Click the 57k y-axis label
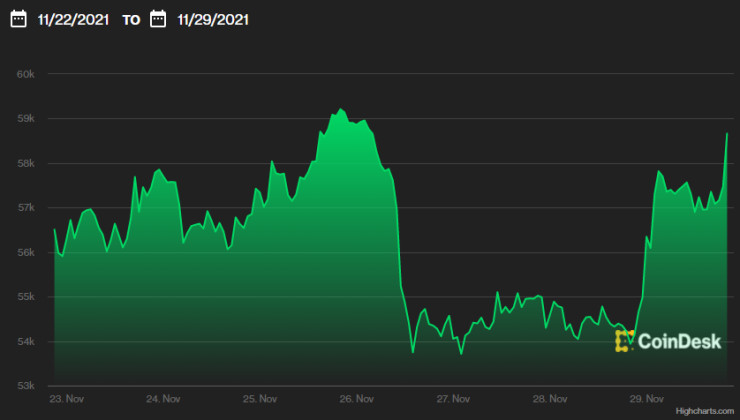 pyautogui.click(x=27, y=208)
